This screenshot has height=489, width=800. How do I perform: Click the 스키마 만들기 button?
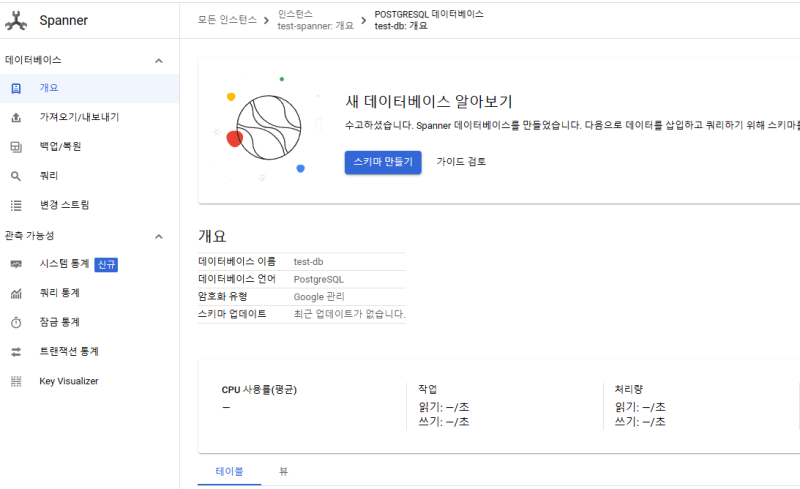coord(383,162)
